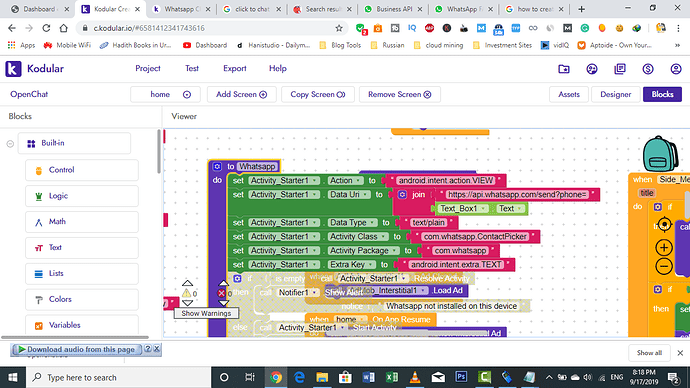Click the Copy Screen button
690x388 pixels.
pyautogui.click(x=317, y=95)
